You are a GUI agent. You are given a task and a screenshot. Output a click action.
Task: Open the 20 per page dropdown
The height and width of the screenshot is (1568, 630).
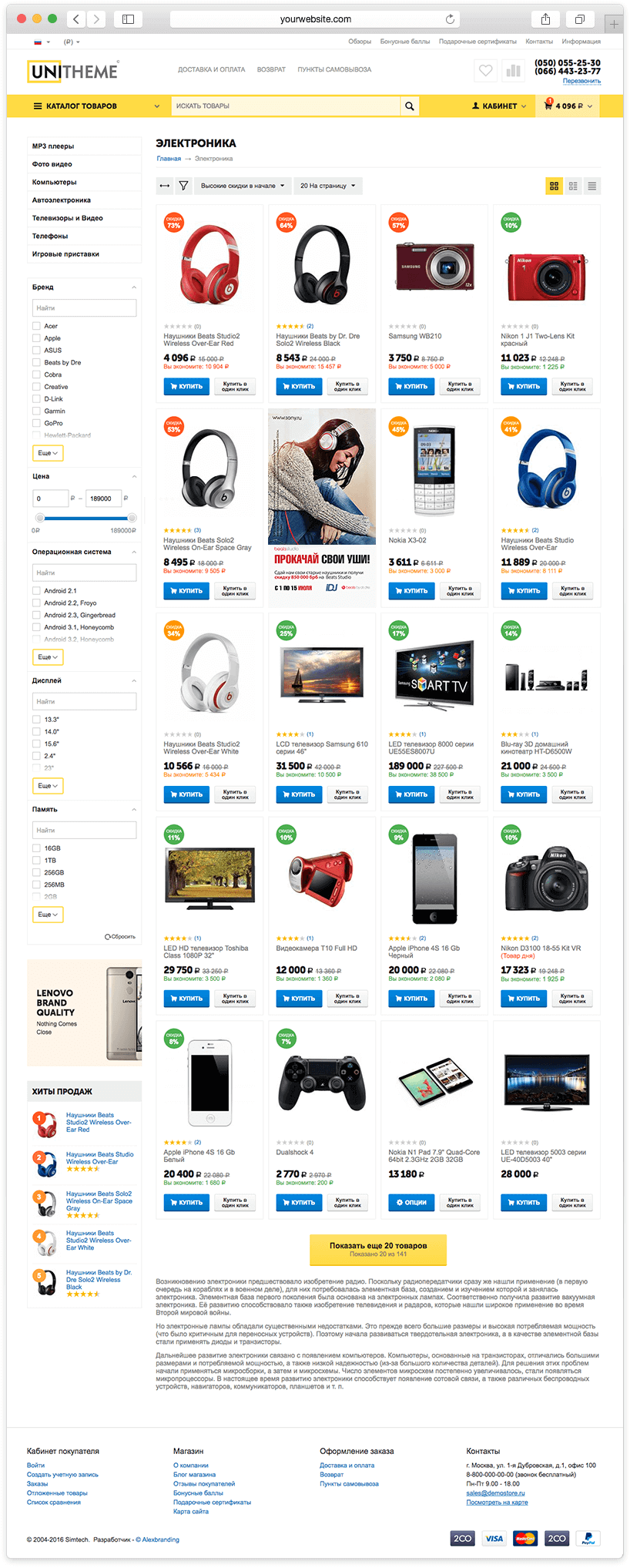[x=328, y=186]
